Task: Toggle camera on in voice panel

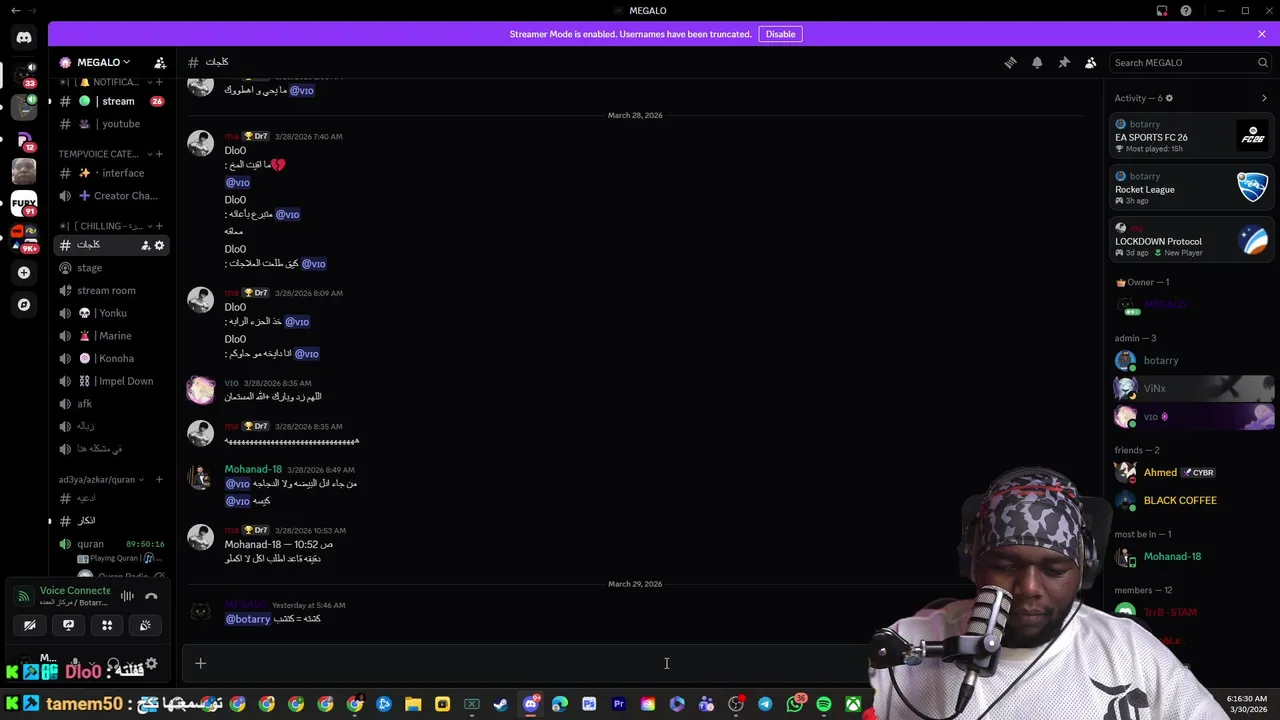Action: [30, 625]
